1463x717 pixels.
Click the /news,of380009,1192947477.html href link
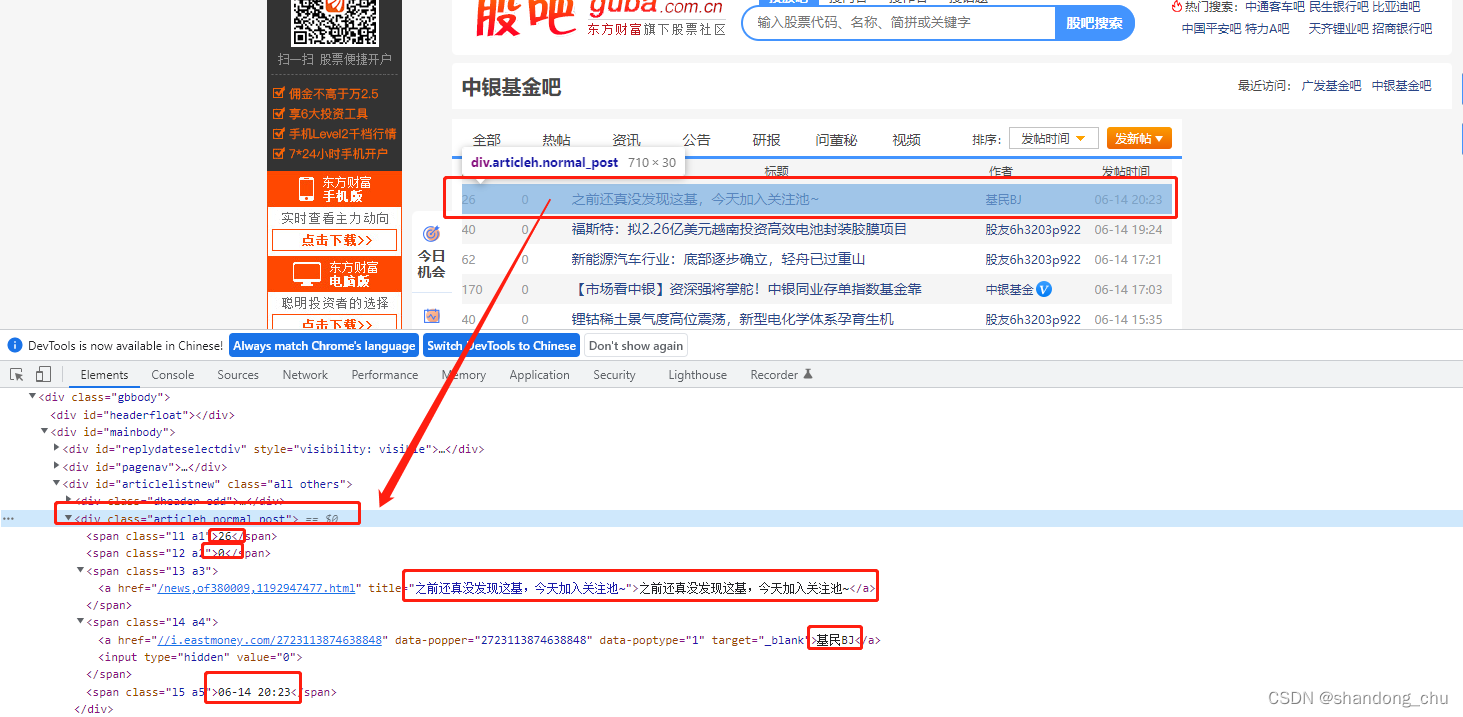[256, 588]
